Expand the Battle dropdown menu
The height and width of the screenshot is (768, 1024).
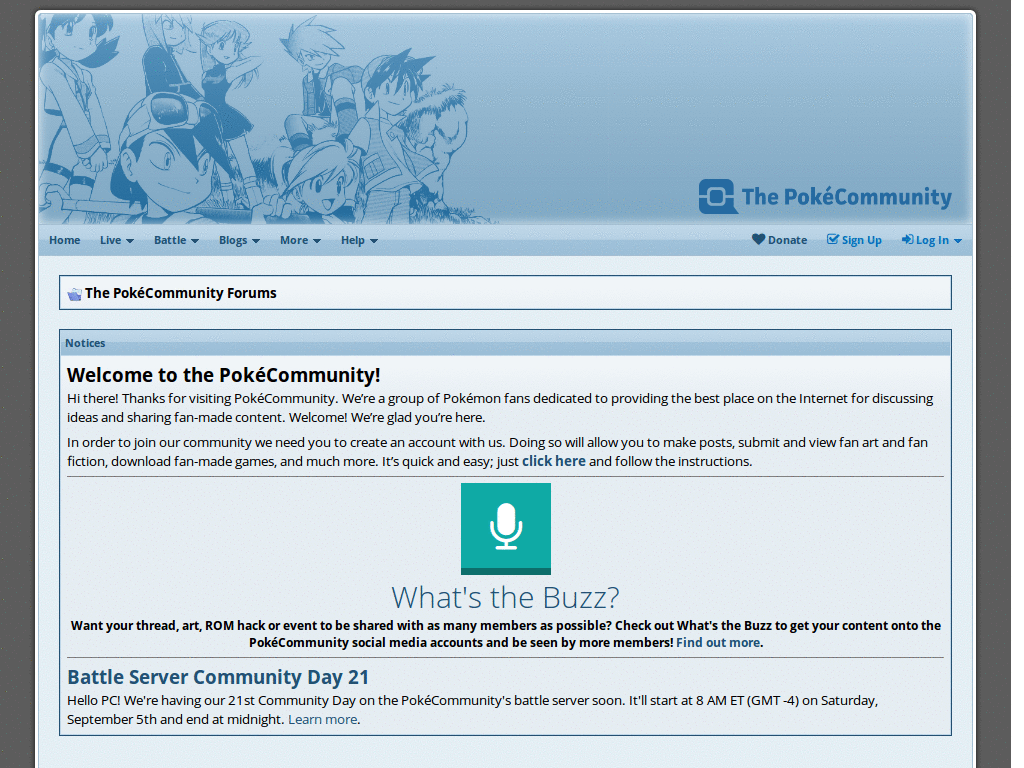click(176, 240)
